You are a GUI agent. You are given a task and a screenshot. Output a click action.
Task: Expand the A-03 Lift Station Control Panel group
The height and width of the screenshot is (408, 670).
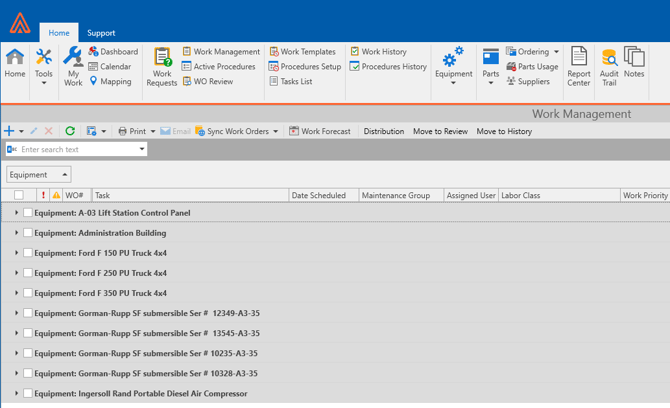pyautogui.click(x=16, y=213)
